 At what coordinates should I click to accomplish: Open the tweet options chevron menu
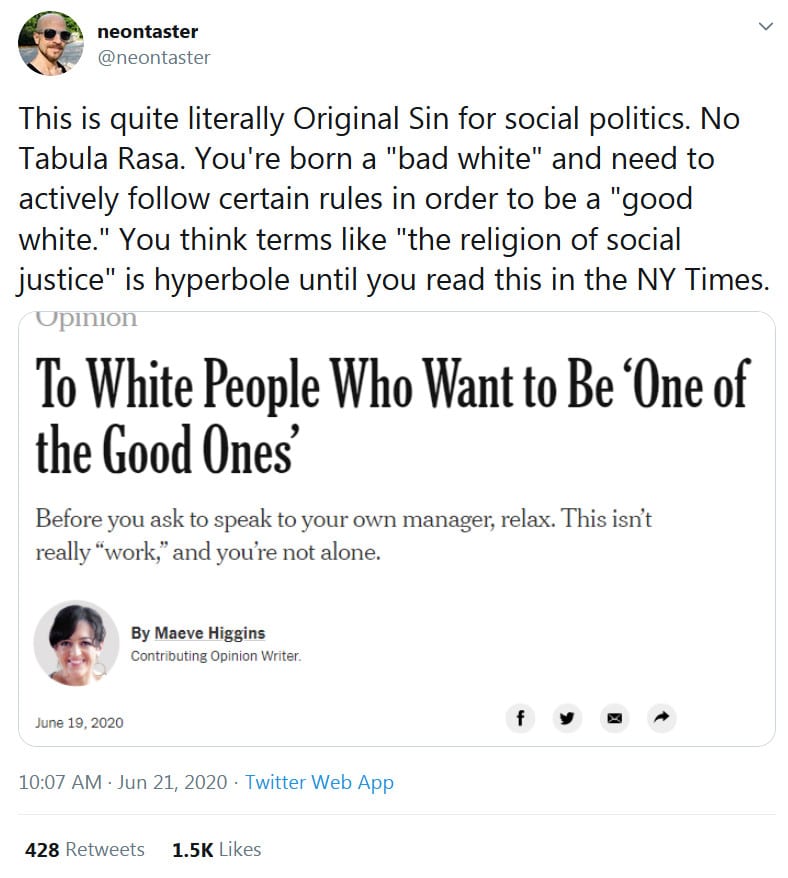(766, 27)
